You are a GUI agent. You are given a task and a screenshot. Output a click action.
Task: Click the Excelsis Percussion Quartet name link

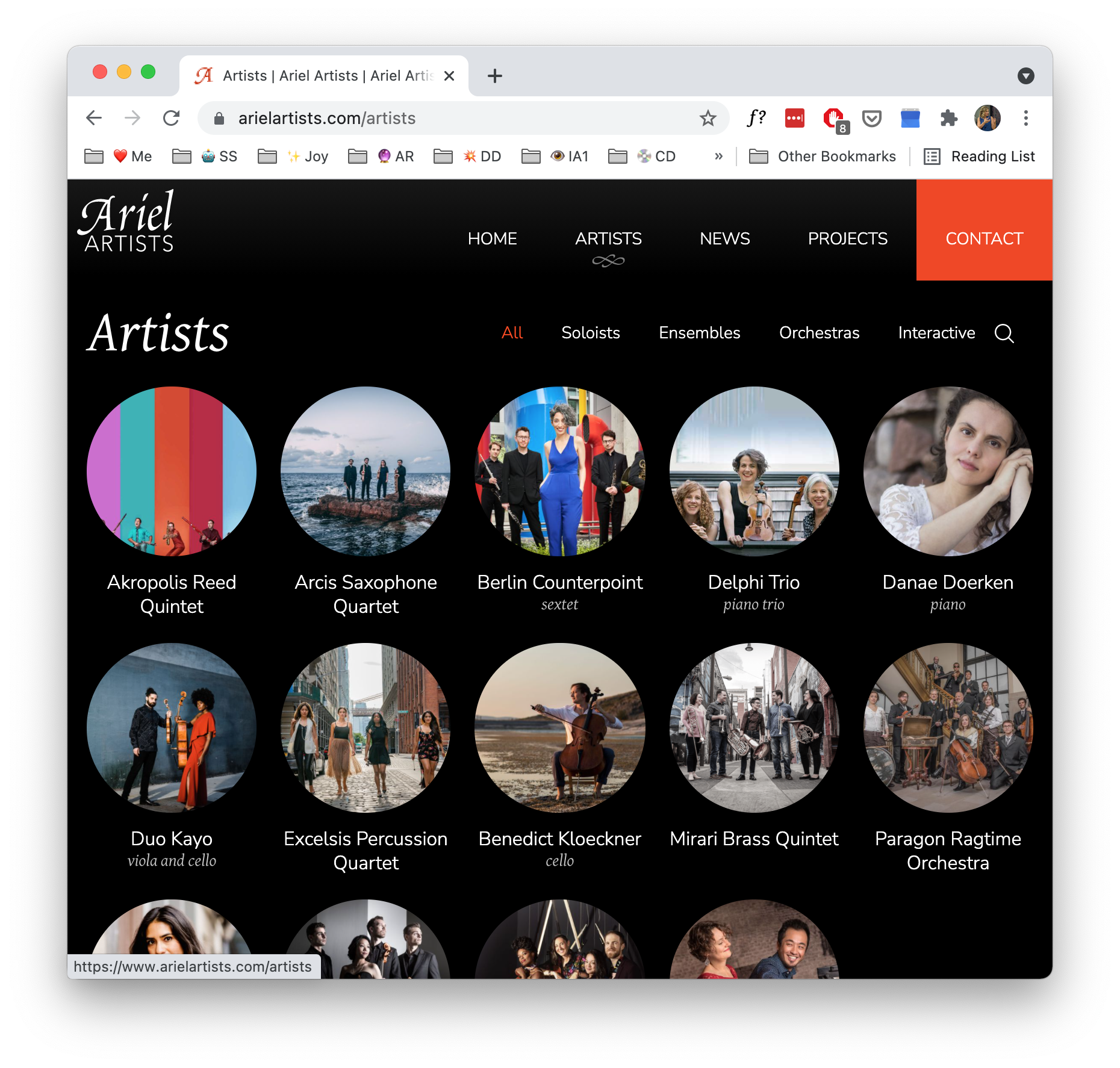(x=366, y=851)
